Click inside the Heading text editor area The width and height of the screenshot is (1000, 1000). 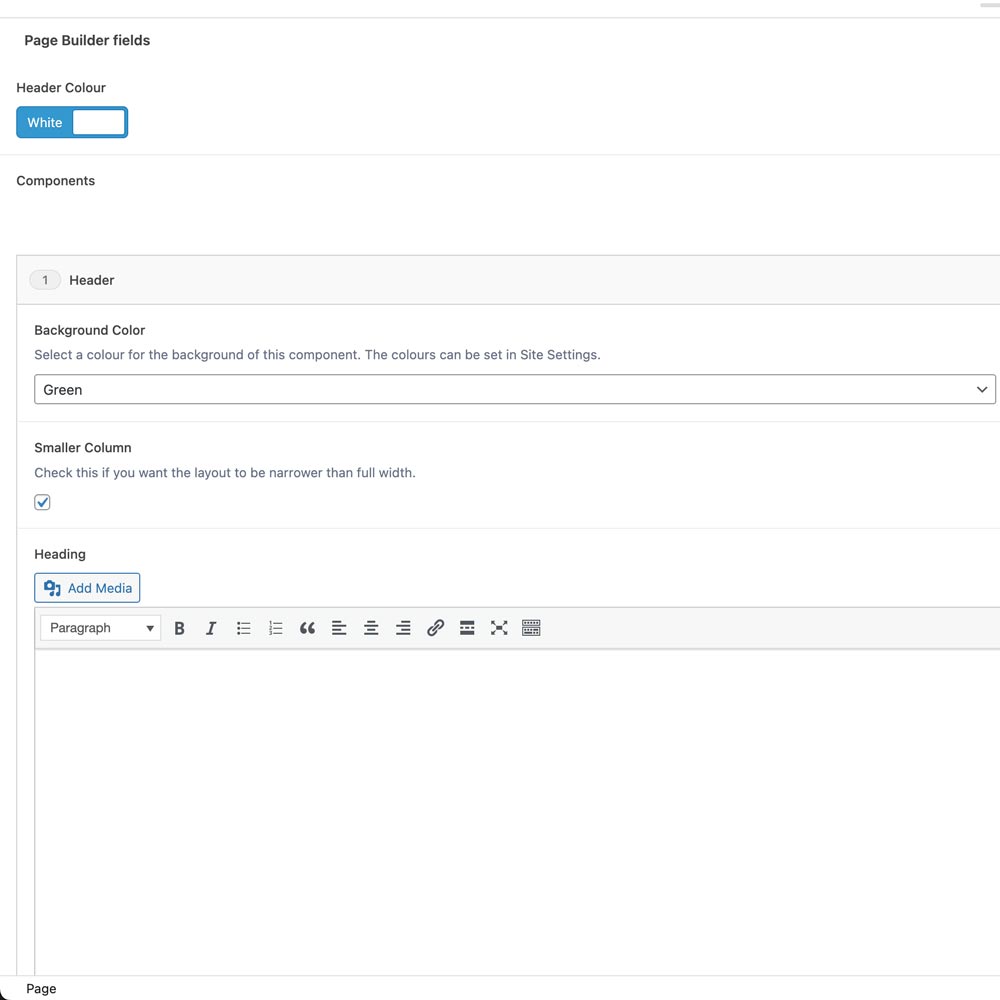pos(500,800)
